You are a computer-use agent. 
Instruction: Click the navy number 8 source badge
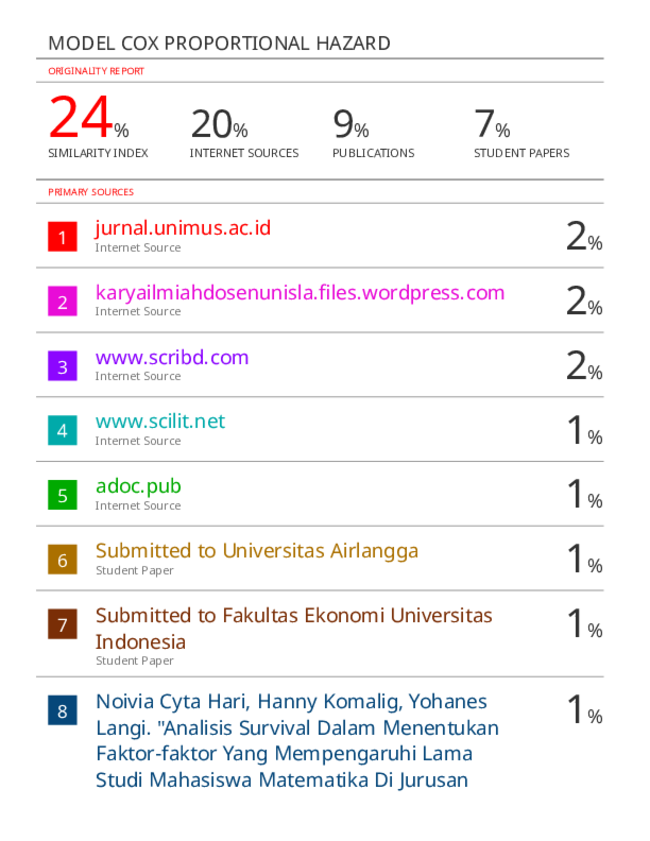62,711
